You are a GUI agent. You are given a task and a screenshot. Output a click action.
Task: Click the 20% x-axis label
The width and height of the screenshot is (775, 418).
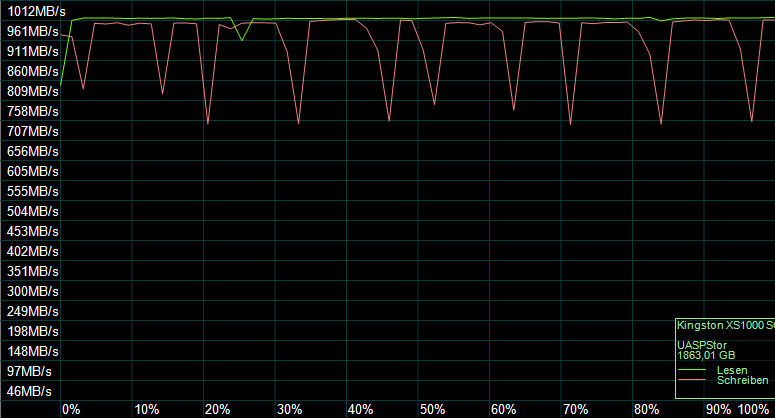pyautogui.click(x=218, y=410)
